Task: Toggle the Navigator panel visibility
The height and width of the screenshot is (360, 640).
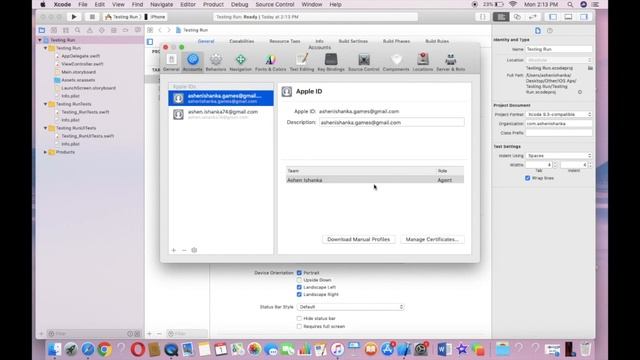Action: pos(553,17)
